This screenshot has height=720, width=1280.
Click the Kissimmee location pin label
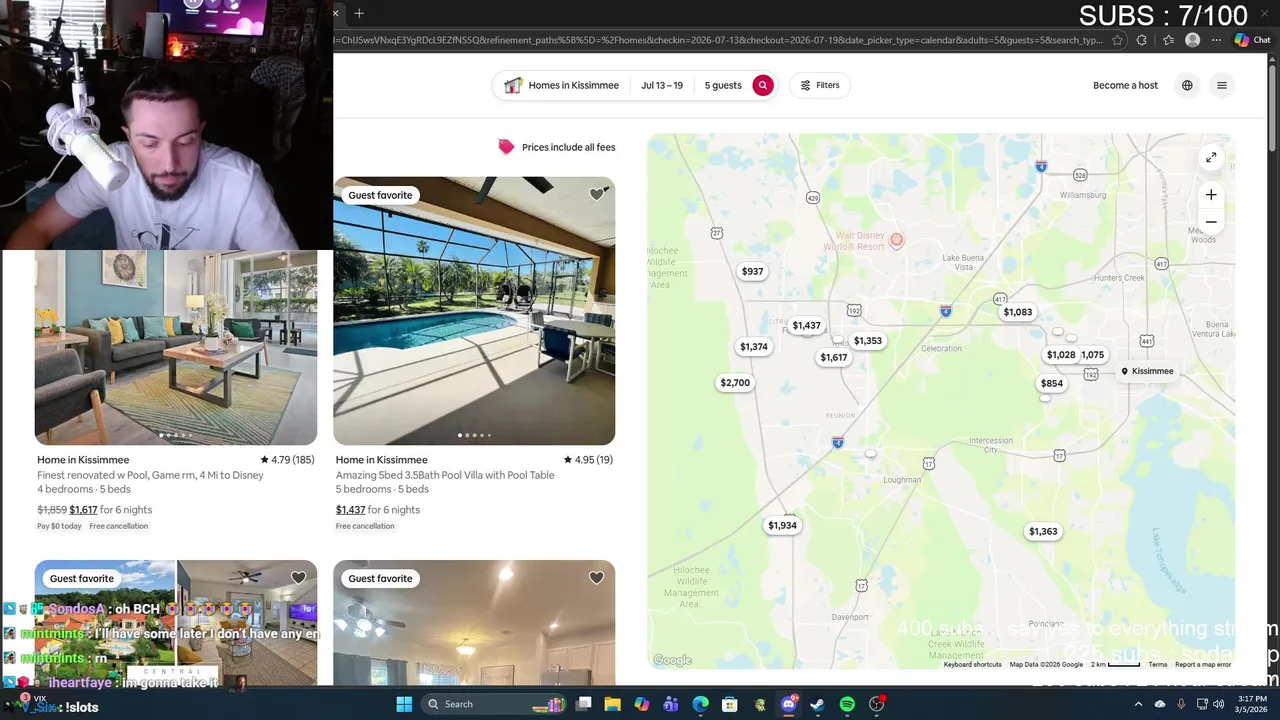[1147, 371]
